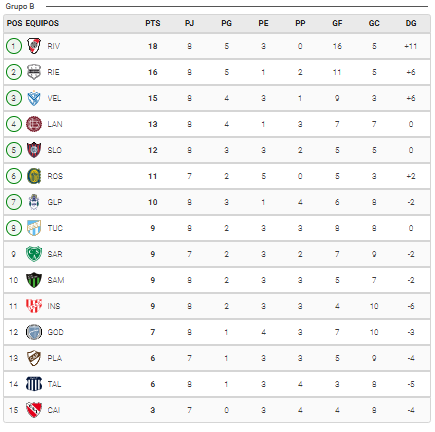Click the DG column header
Viewport: 435px width, 432px height.
pyautogui.click(x=411, y=23)
